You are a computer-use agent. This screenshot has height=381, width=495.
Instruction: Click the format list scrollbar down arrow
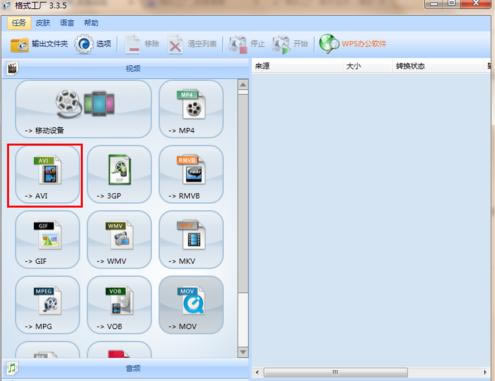pos(243,352)
